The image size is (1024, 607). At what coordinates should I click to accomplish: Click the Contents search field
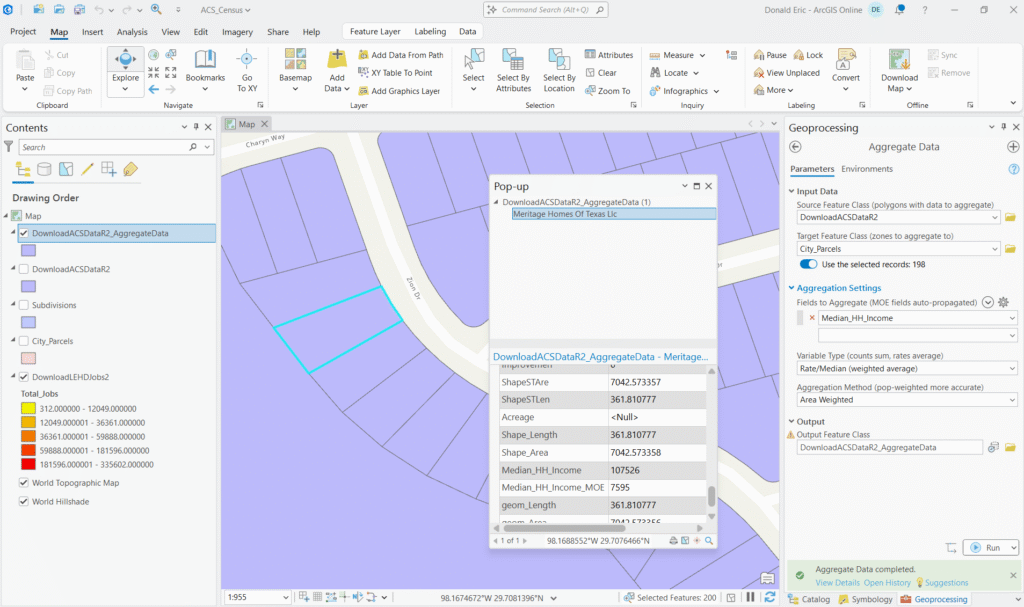(x=102, y=147)
